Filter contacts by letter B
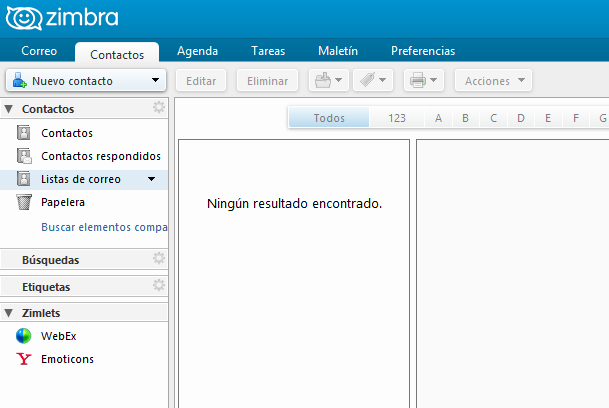Screen dimensions: 609x408 466,118
